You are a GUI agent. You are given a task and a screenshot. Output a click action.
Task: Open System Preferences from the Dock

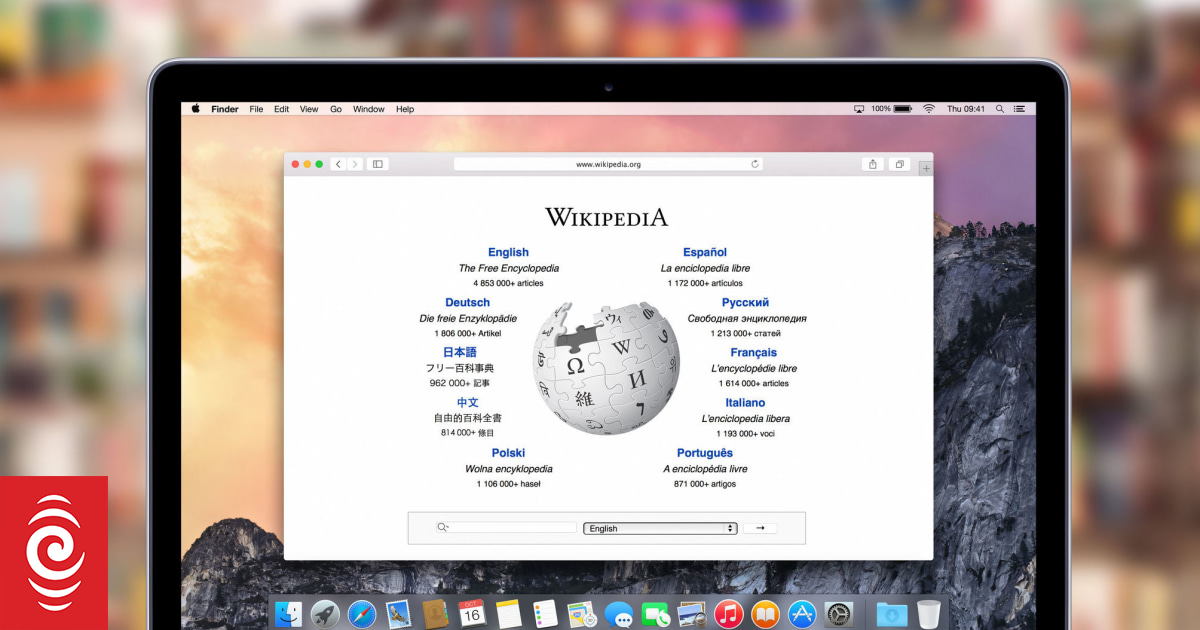[839, 613]
